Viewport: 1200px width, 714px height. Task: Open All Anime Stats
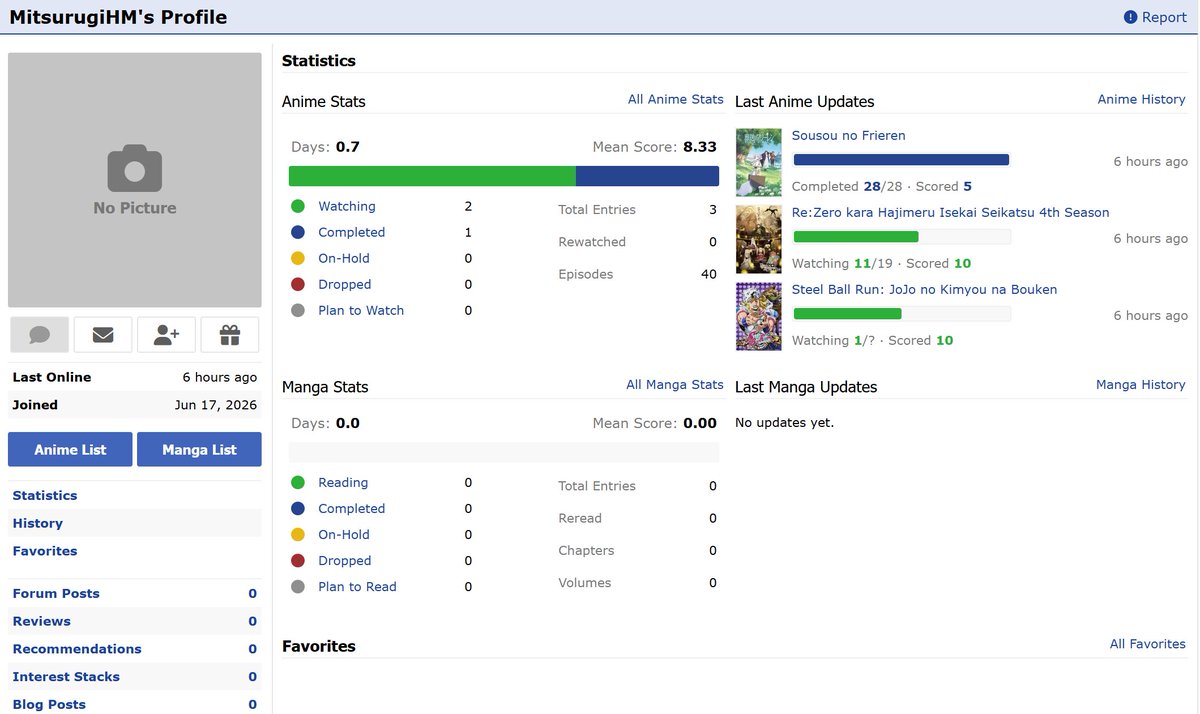(x=675, y=99)
